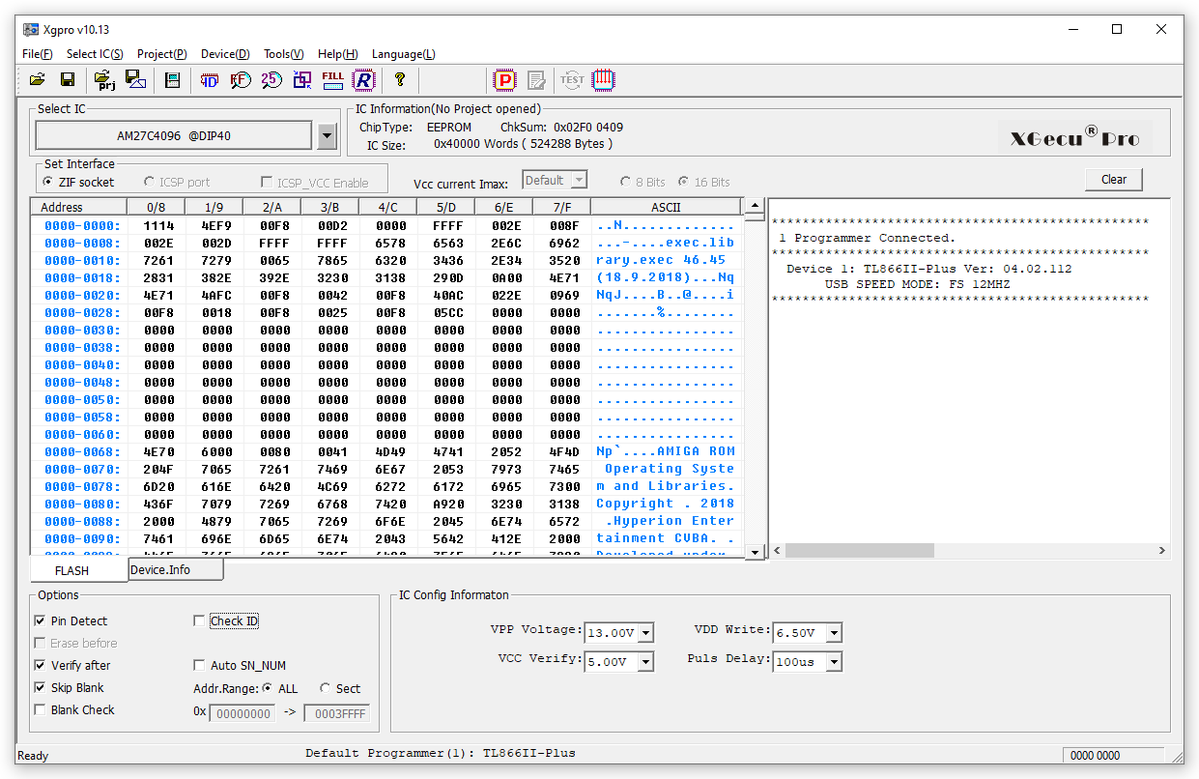Click the R read chip icon
This screenshot has height=779, width=1199.
click(x=364, y=80)
